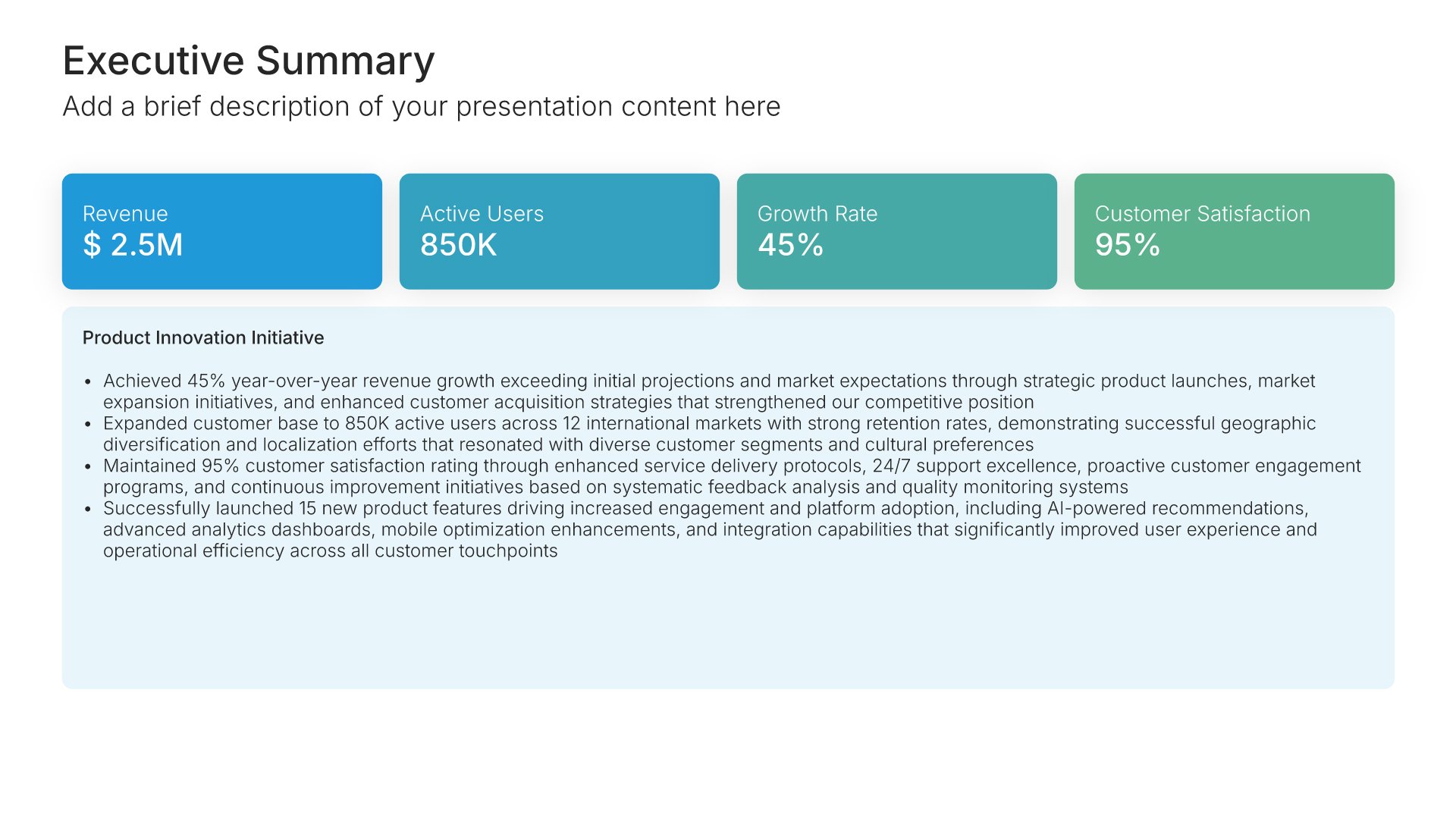
Task: Click the bullet dot before "Maintained 95%"
Action: pos(88,466)
